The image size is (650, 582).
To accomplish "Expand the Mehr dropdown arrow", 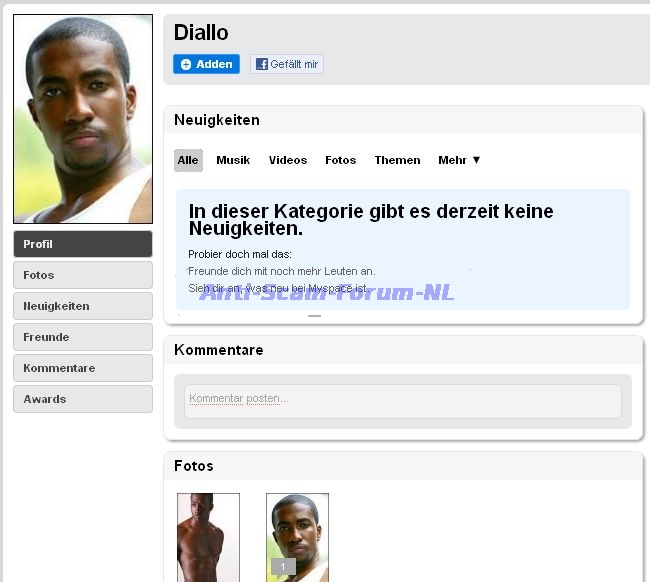I will pos(476,160).
